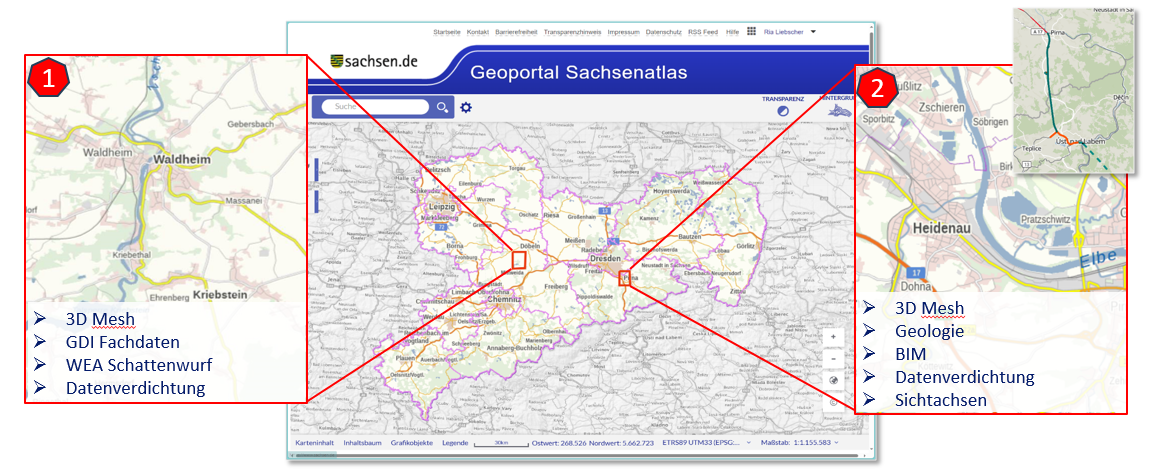This screenshot has width=1162, height=475.
Task: Click the sachsen.de coat of arms logo
Action: (x=336, y=62)
